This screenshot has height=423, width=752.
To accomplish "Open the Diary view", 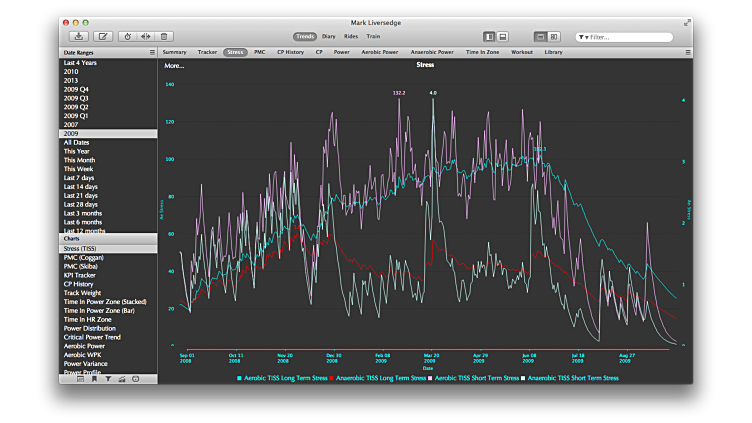I will pyautogui.click(x=328, y=36).
